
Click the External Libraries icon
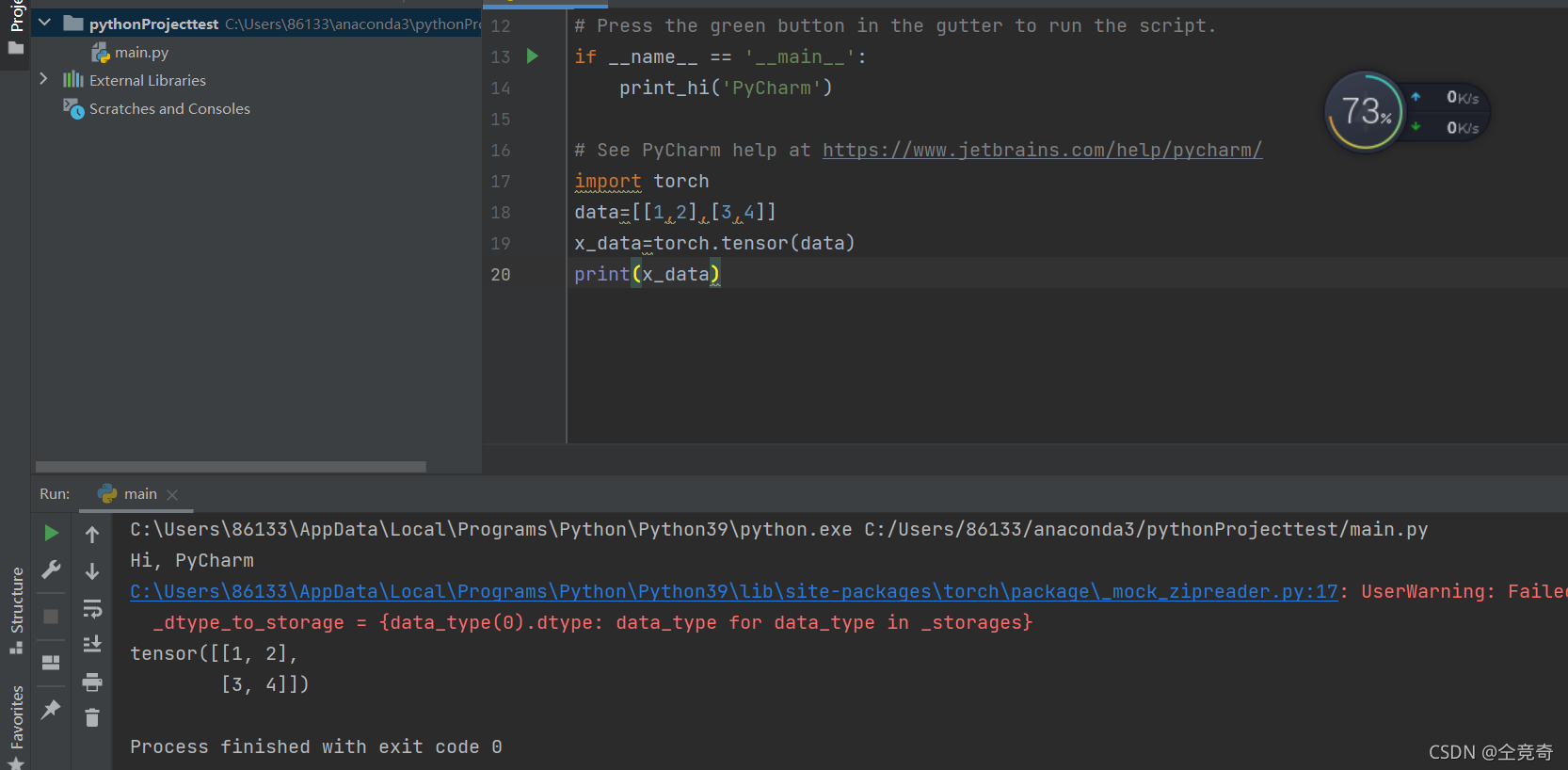[73, 80]
